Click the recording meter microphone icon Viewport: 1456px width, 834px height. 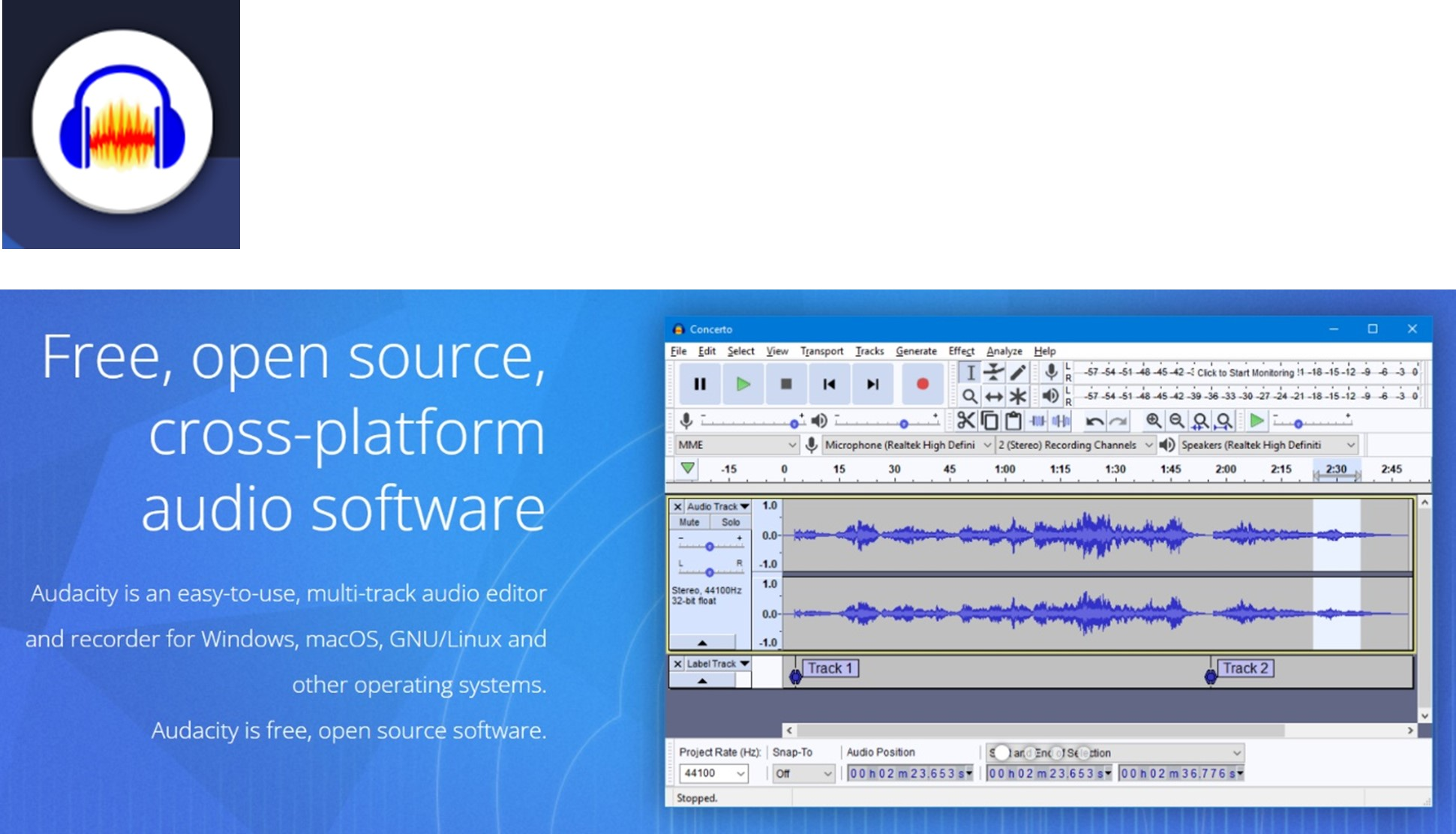pyautogui.click(x=1051, y=372)
